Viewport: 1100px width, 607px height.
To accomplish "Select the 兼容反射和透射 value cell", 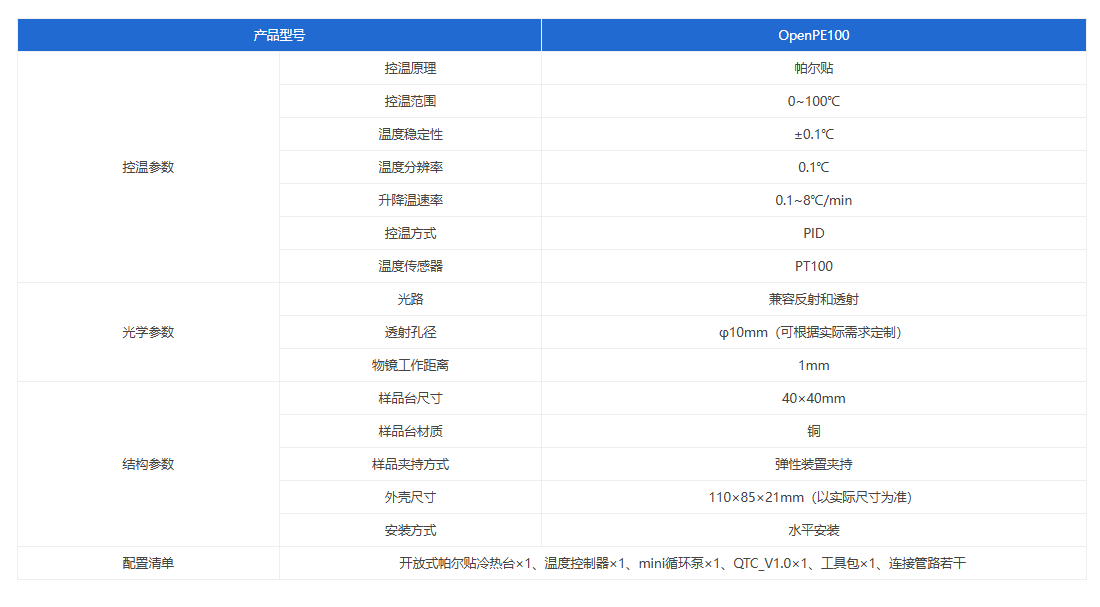I will tap(813, 299).
